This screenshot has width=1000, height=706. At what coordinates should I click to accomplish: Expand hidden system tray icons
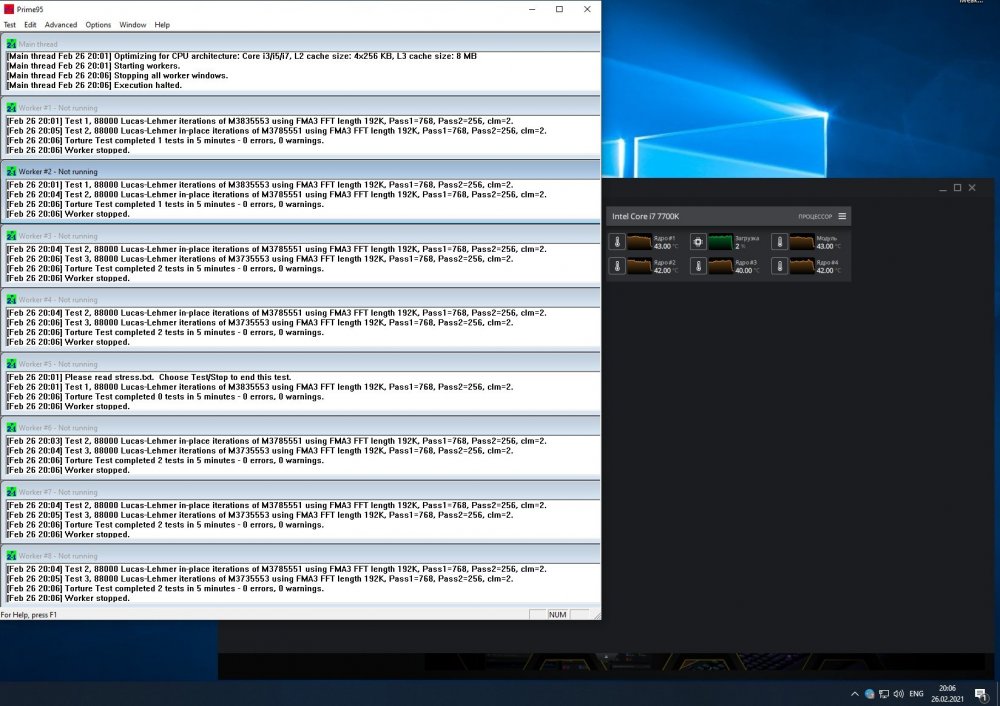point(855,693)
